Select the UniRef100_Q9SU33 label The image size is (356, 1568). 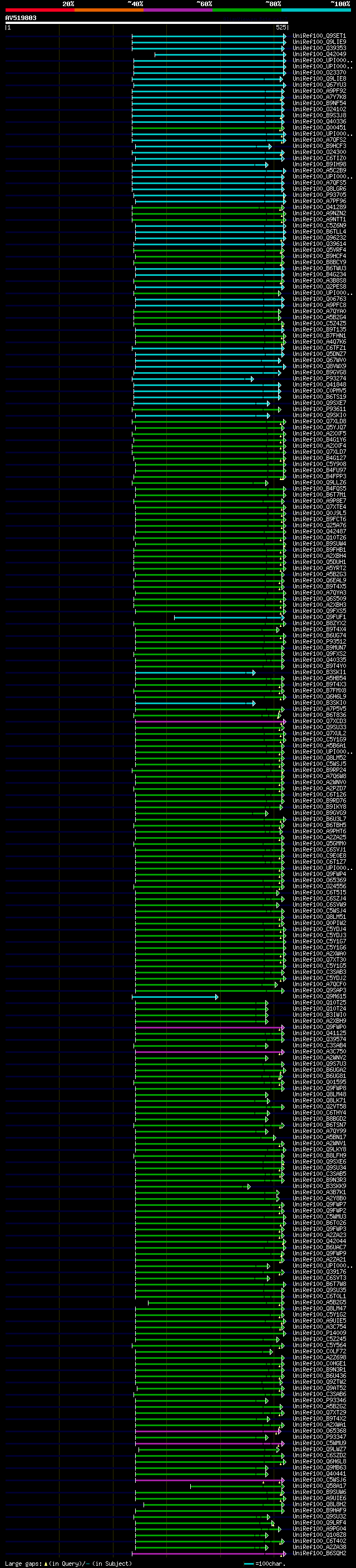coord(319,728)
